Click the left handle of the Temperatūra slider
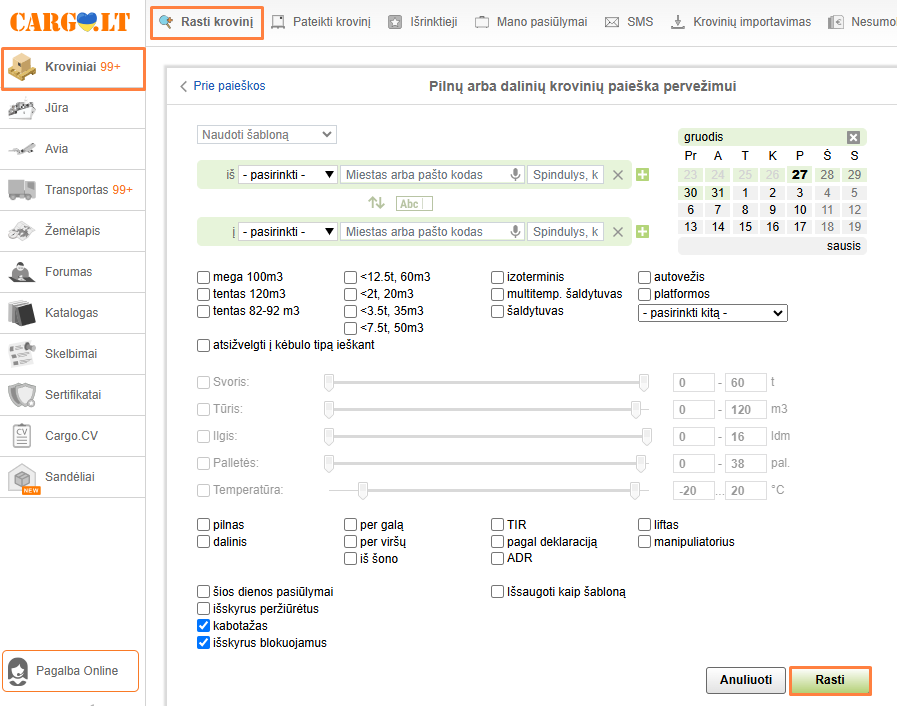 tap(363, 490)
